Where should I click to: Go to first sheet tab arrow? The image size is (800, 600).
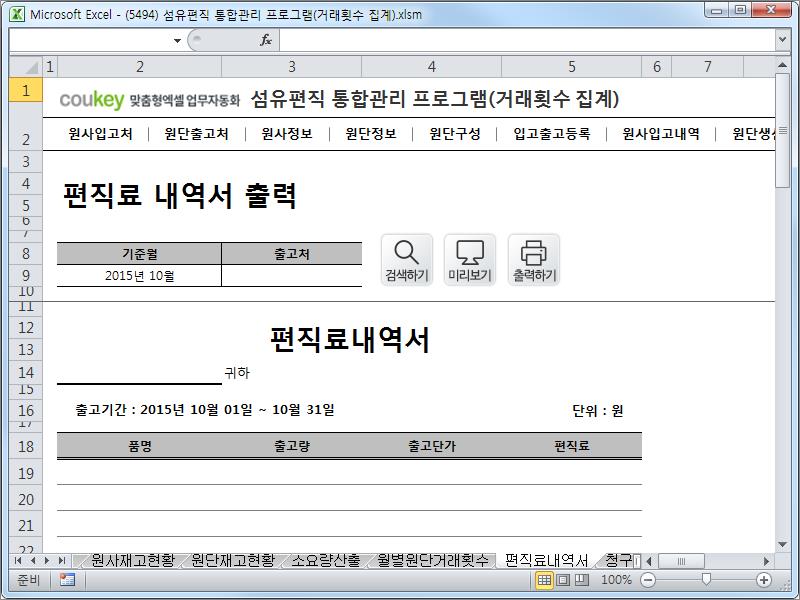pos(18,561)
